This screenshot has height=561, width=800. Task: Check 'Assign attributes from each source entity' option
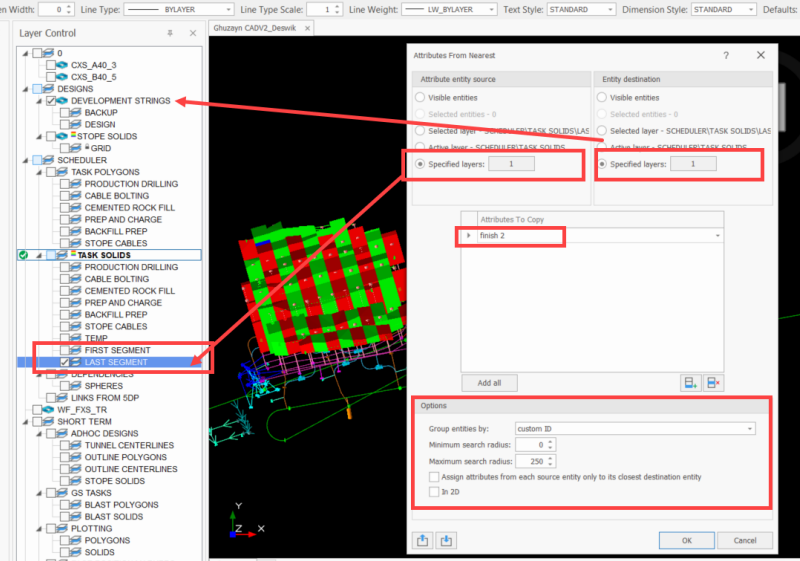(x=433, y=477)
